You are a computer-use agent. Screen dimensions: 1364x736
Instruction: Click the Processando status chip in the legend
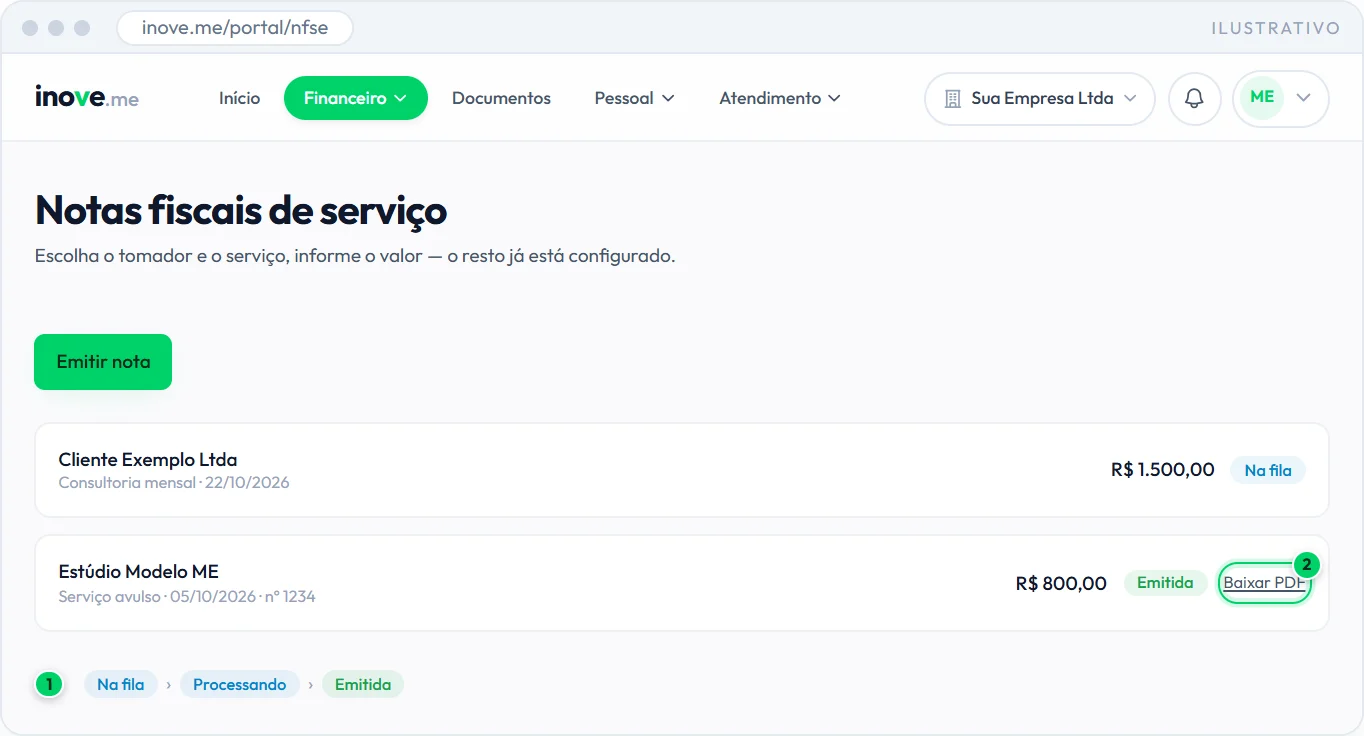pyautogui.click(x=240, y=685)
